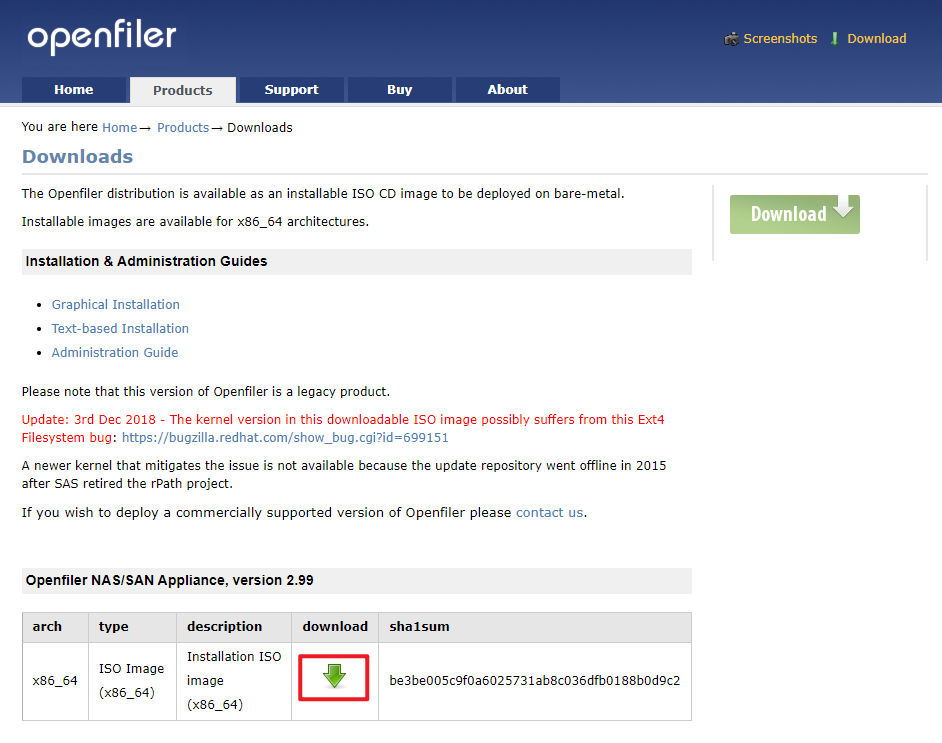Click the Buy menu item
Image resolution: width=942 pixels, height=743 pixels.
399,89
